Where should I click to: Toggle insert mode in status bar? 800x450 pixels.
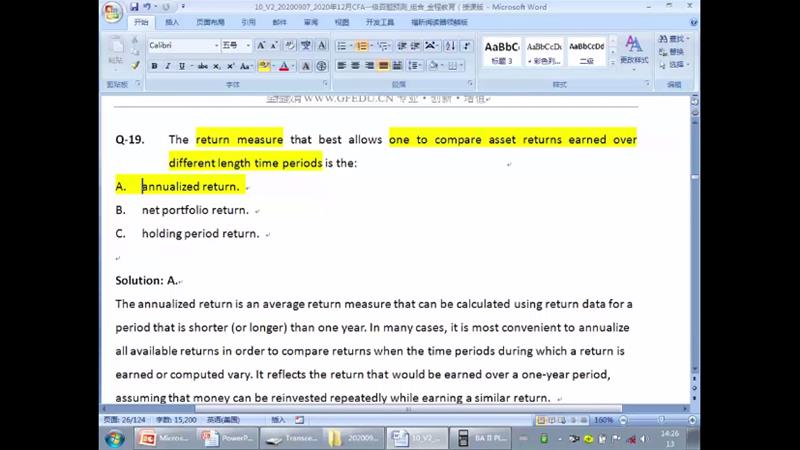click(278, 419)
